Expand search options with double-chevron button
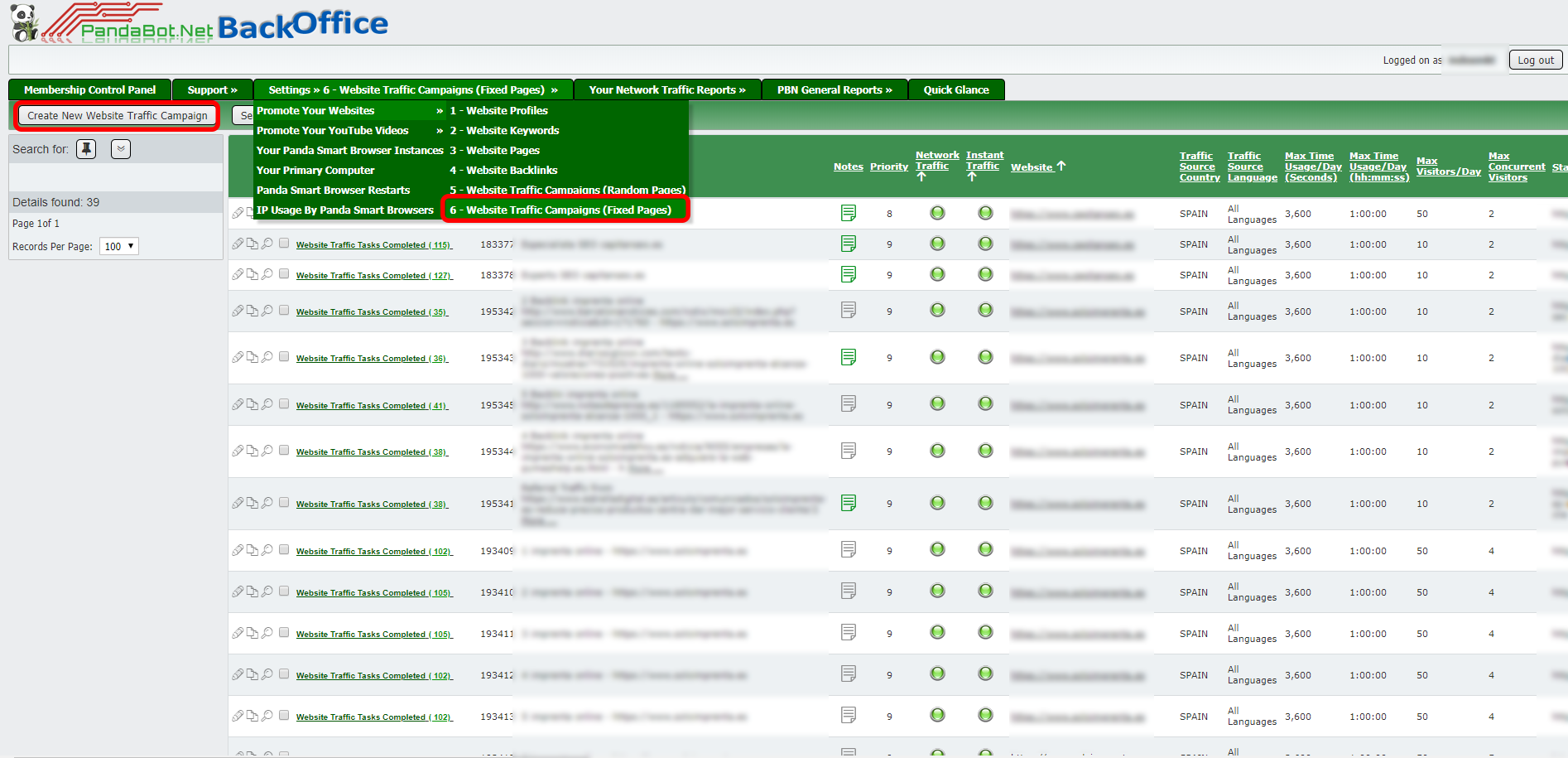This screenshot has width=1568, height=758. pos(121,149)
